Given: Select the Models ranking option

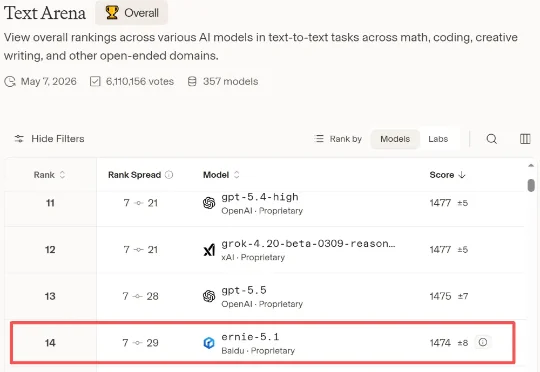Looking at the screenshot, I should 395,139.
